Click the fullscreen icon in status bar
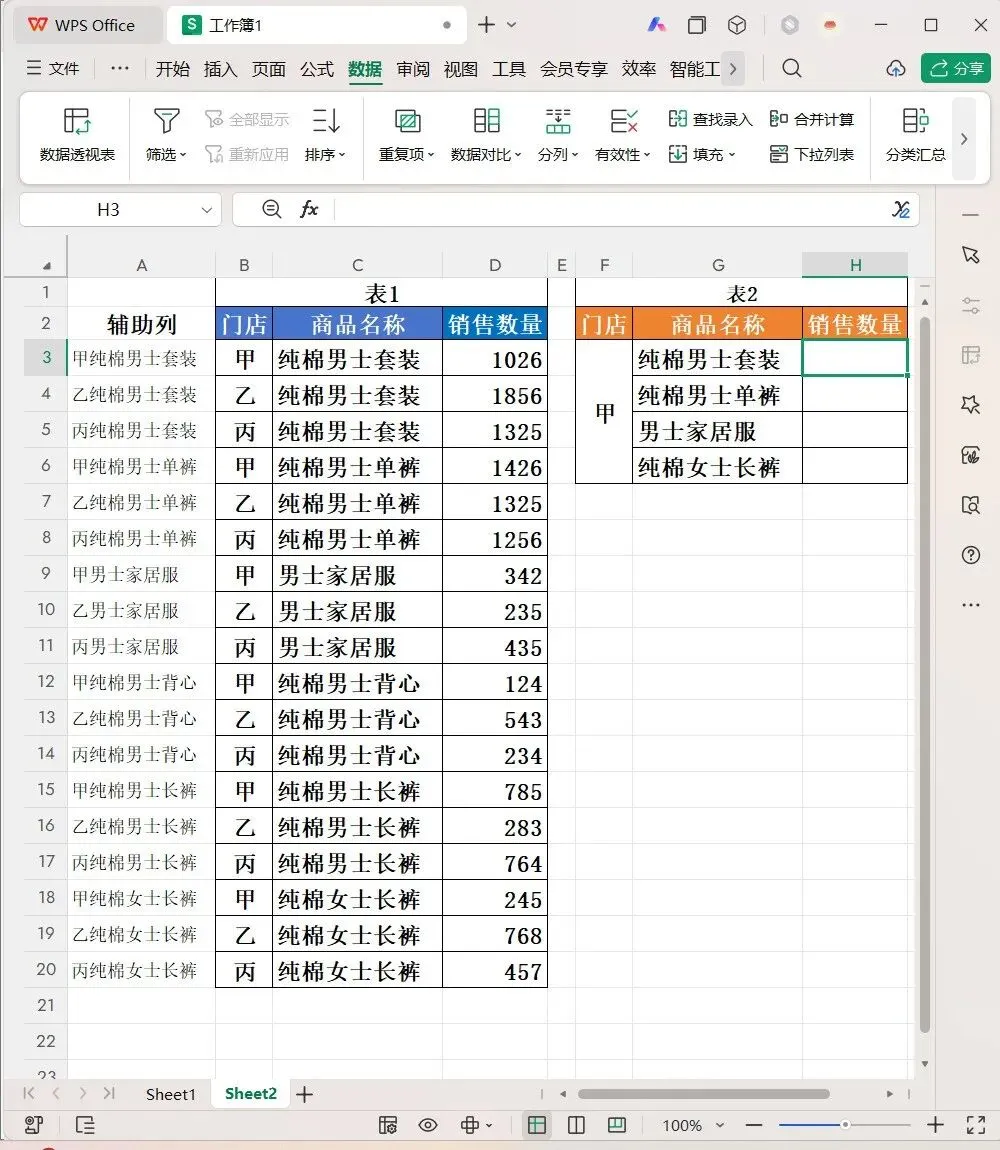Viewport: 1000px width, 1150px height. point(976,1124)
